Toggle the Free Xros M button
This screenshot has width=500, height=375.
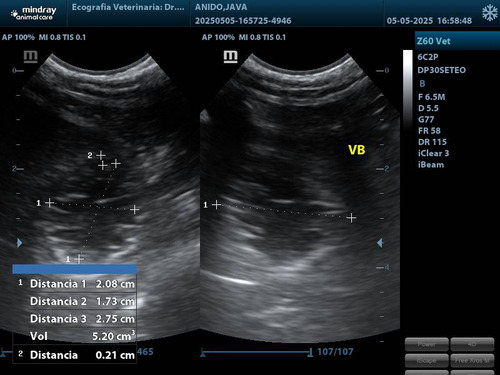pos(472,361)
